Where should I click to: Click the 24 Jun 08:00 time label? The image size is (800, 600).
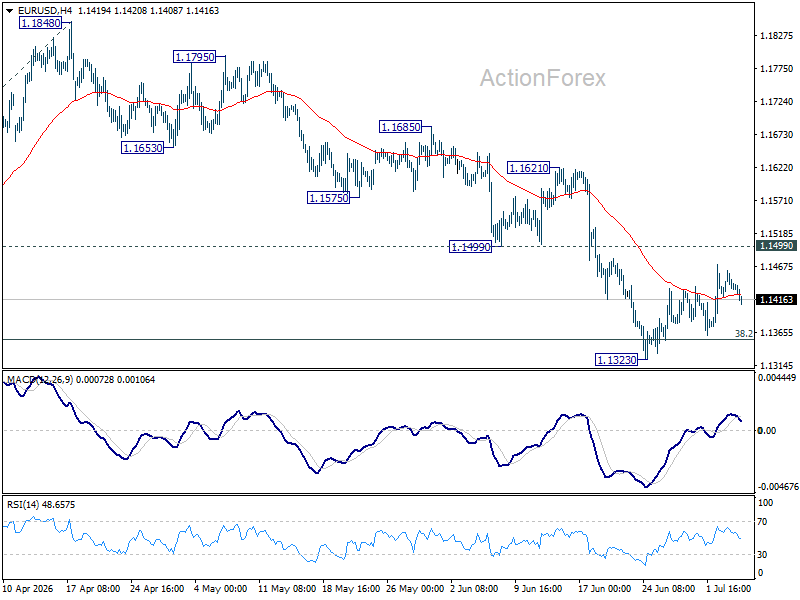click(x=668, y=589)
